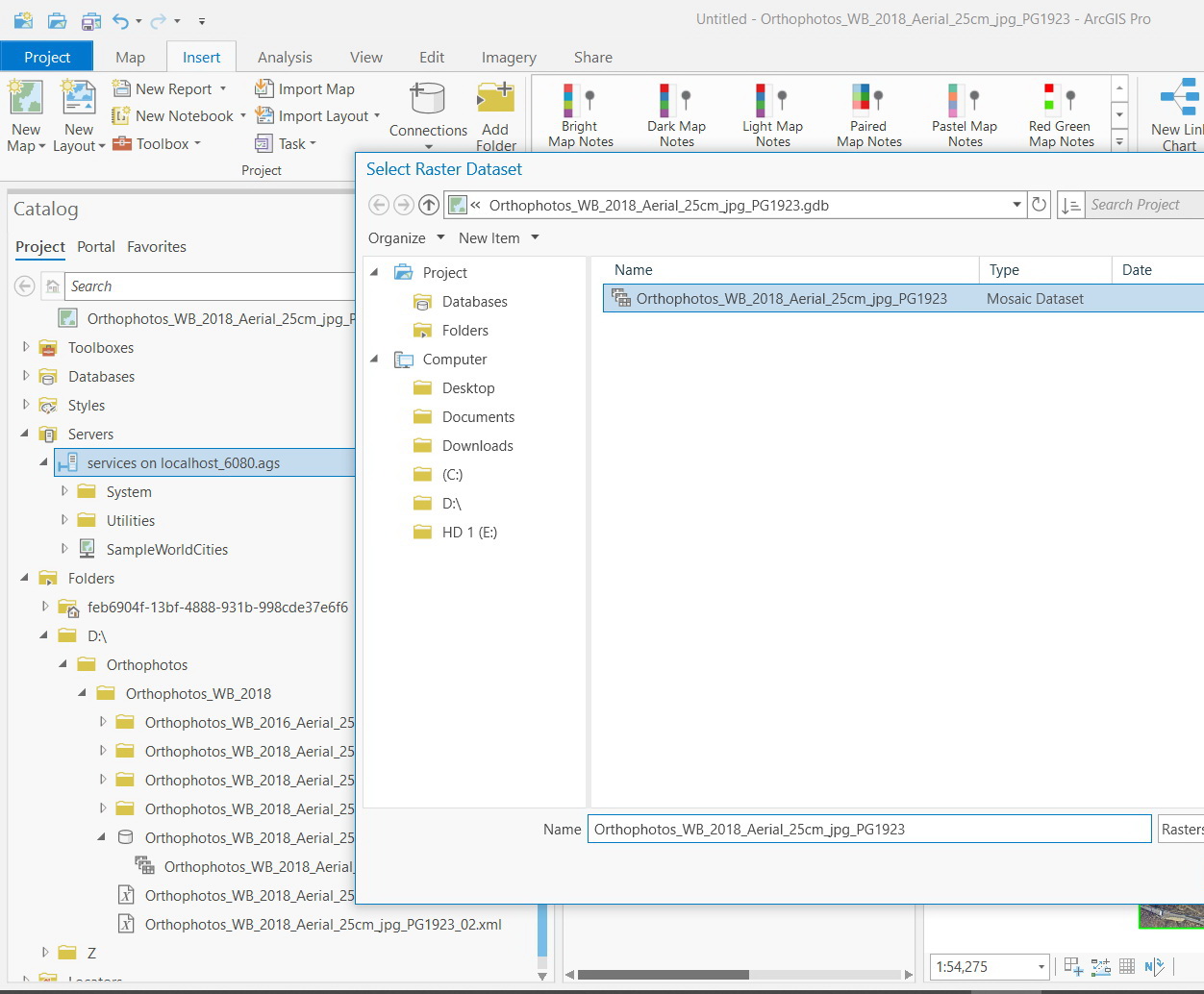Click the dialog sort order icon

[1070, 205]
